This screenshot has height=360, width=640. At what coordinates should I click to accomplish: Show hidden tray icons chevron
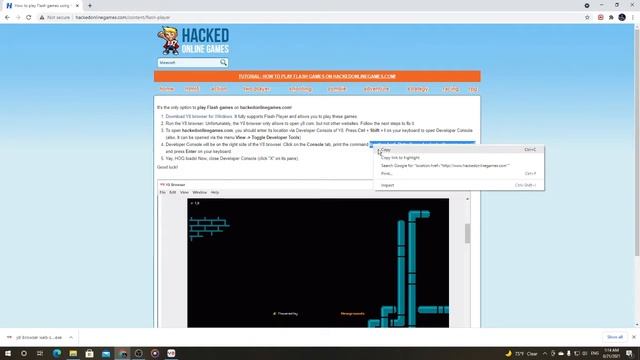545,353
